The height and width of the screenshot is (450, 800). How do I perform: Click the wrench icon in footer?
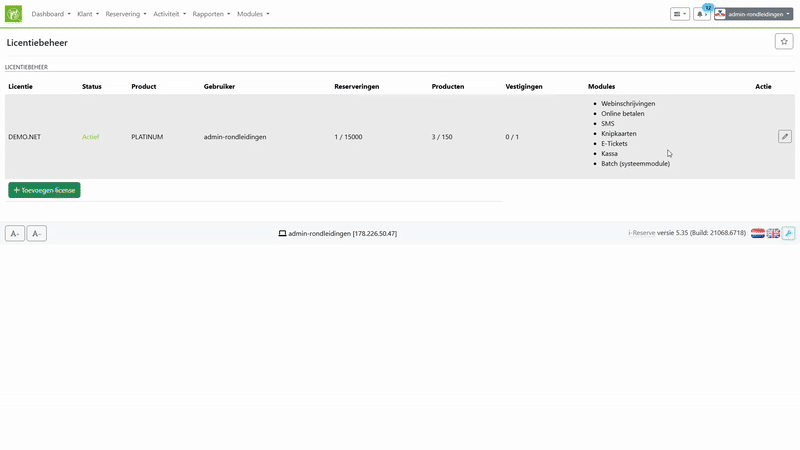(x=788, y=233)
